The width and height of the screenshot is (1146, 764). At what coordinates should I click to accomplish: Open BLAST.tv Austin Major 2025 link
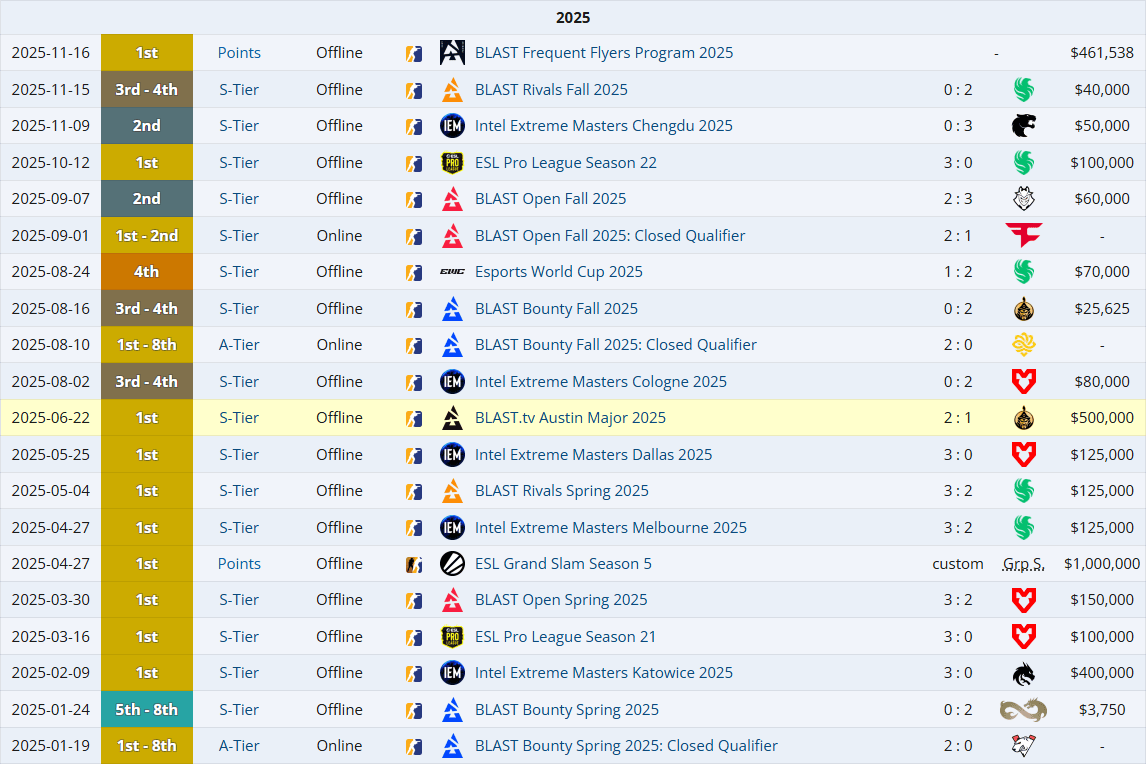click(570, 417)
